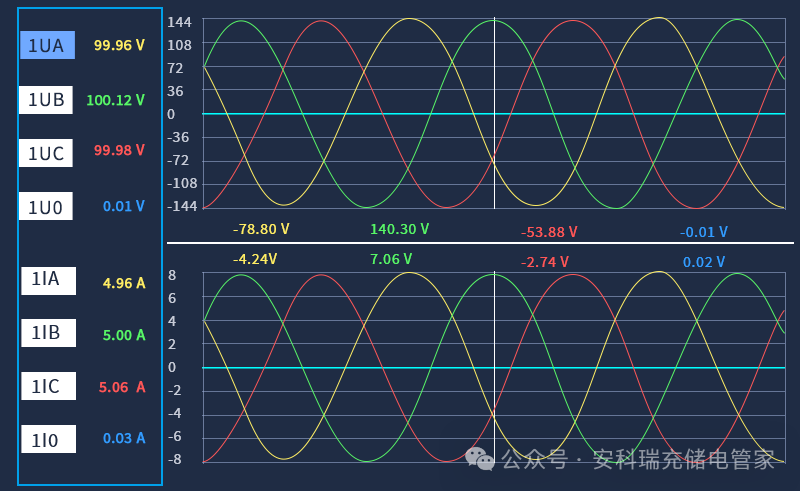Click the -53.88 V cursor value
This screenshot has height=491, width=800.
click(549, 232)
